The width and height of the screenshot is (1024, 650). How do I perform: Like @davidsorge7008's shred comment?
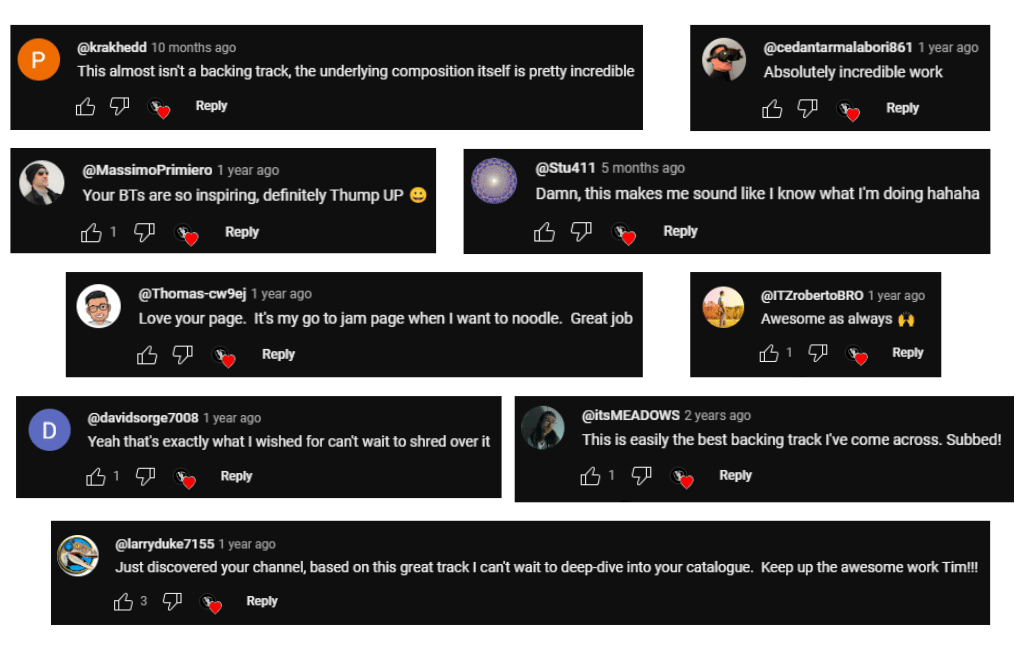[96, 477]
